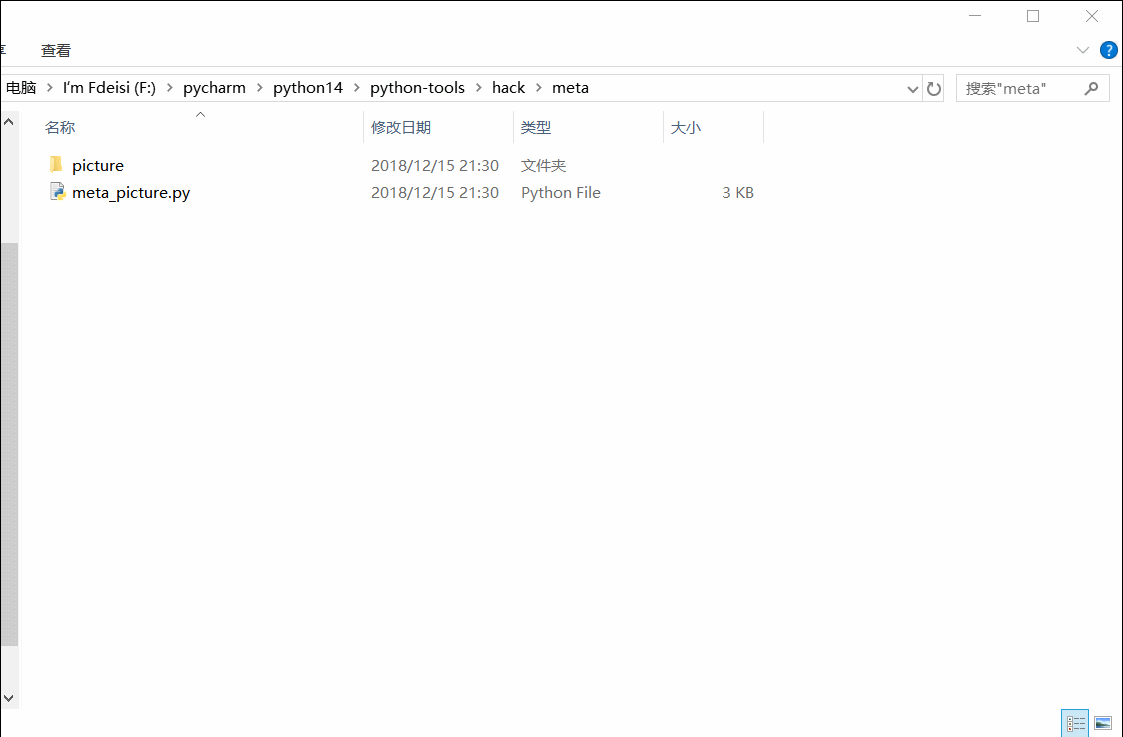1123x737 pixels.
Task: Select the meta_picture.py Python file icon
Action: point(57,192)
